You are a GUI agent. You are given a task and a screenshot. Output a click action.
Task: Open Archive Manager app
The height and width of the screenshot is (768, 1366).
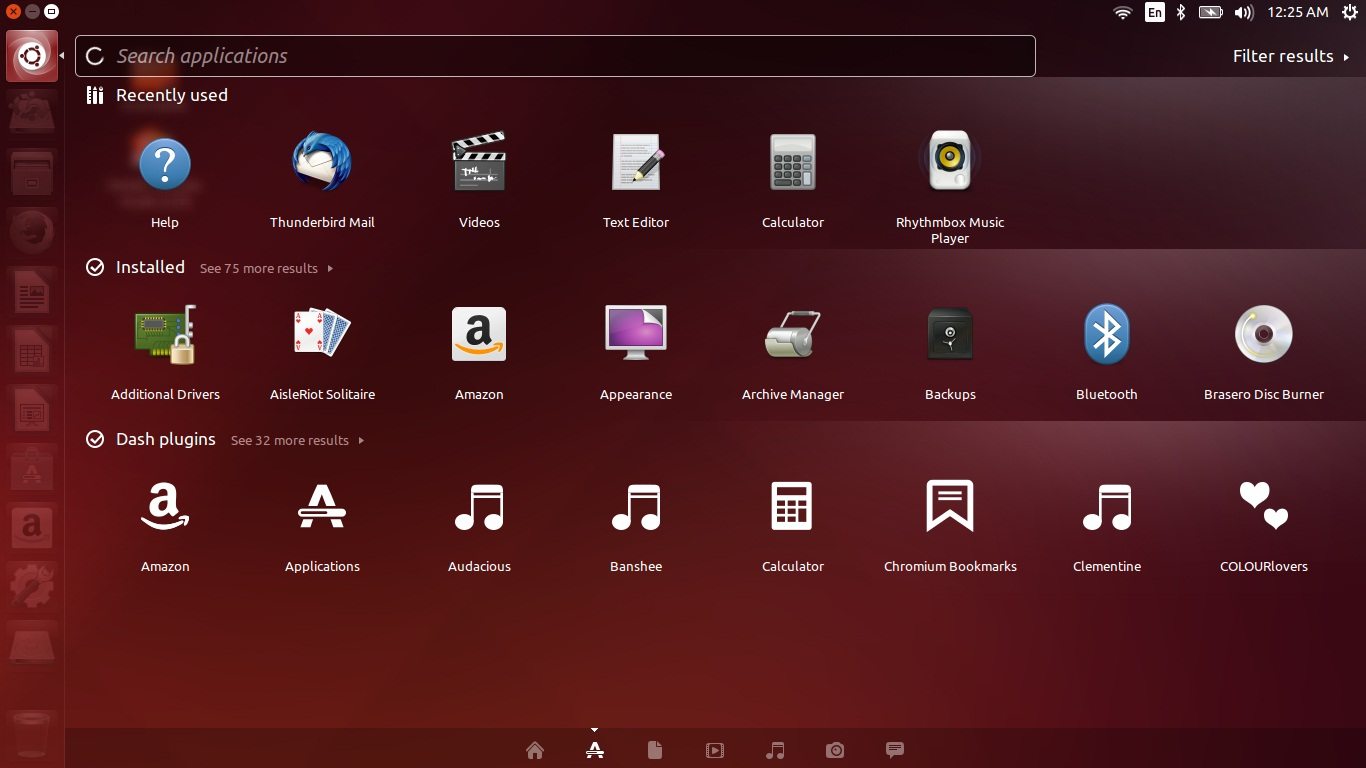click(793, 336)
